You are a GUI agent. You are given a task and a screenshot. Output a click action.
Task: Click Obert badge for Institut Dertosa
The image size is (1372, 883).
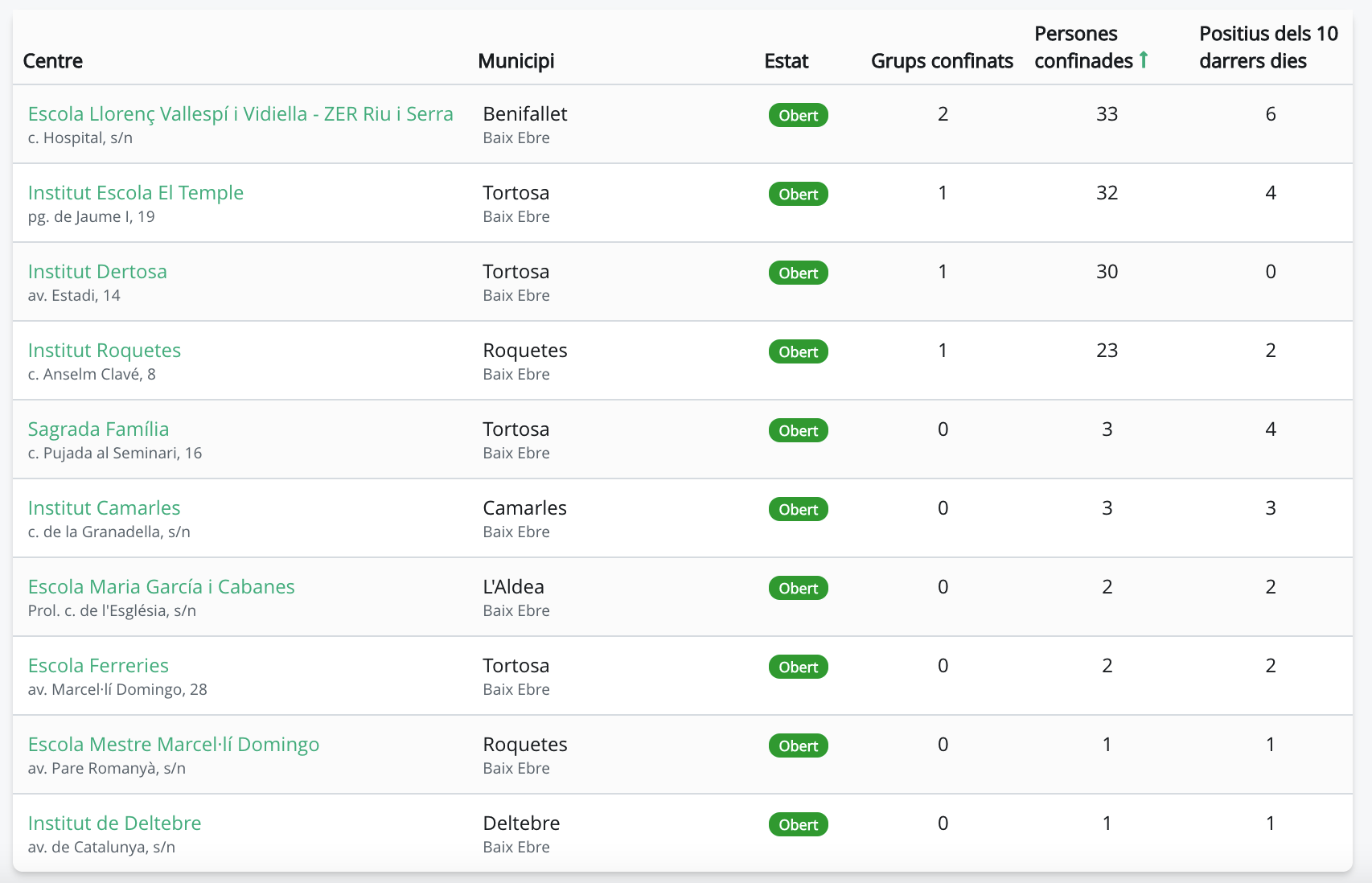[x=798, y=273]
